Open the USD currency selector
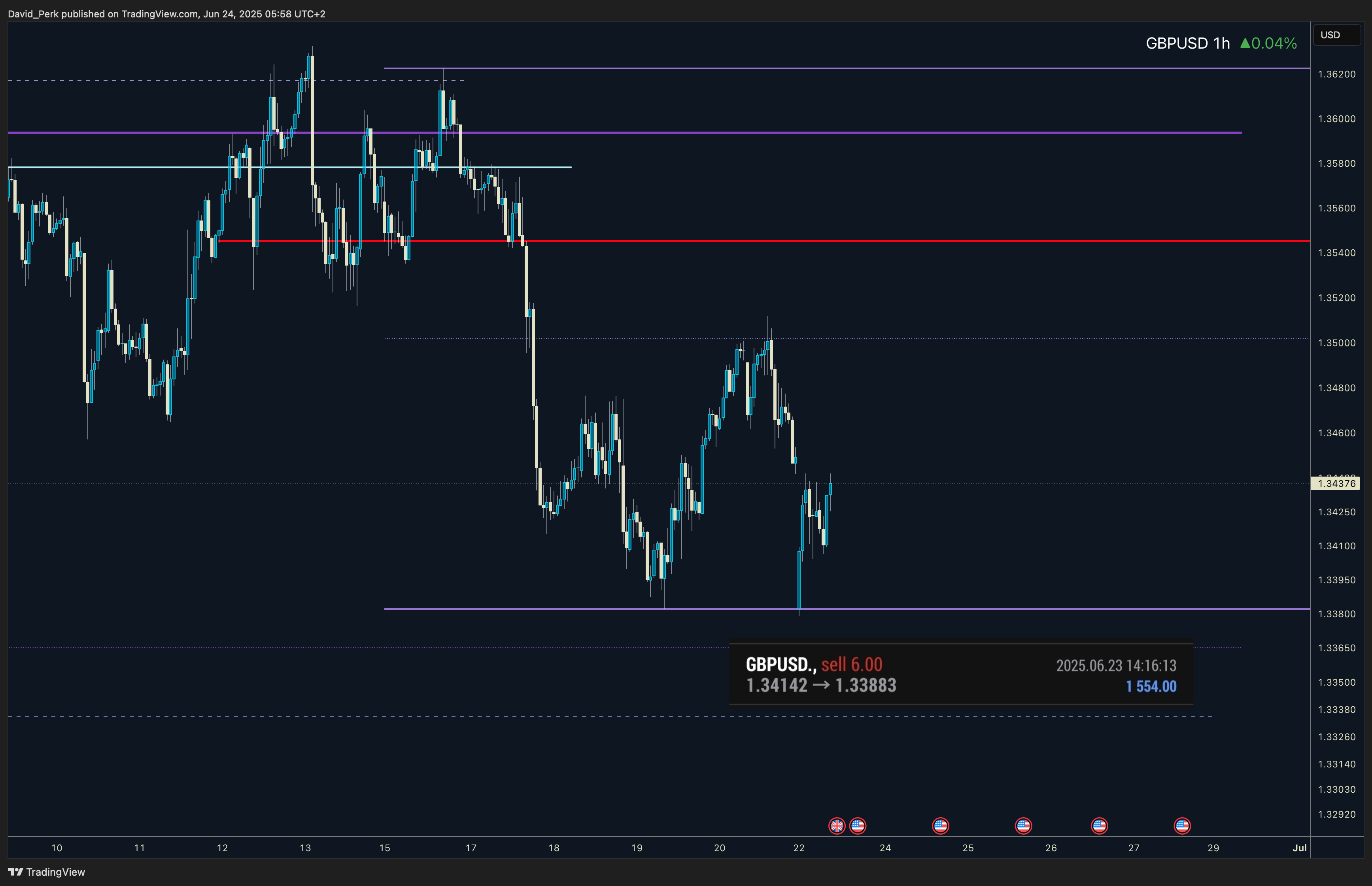The image size is (1372, 886). point(1337,35)
